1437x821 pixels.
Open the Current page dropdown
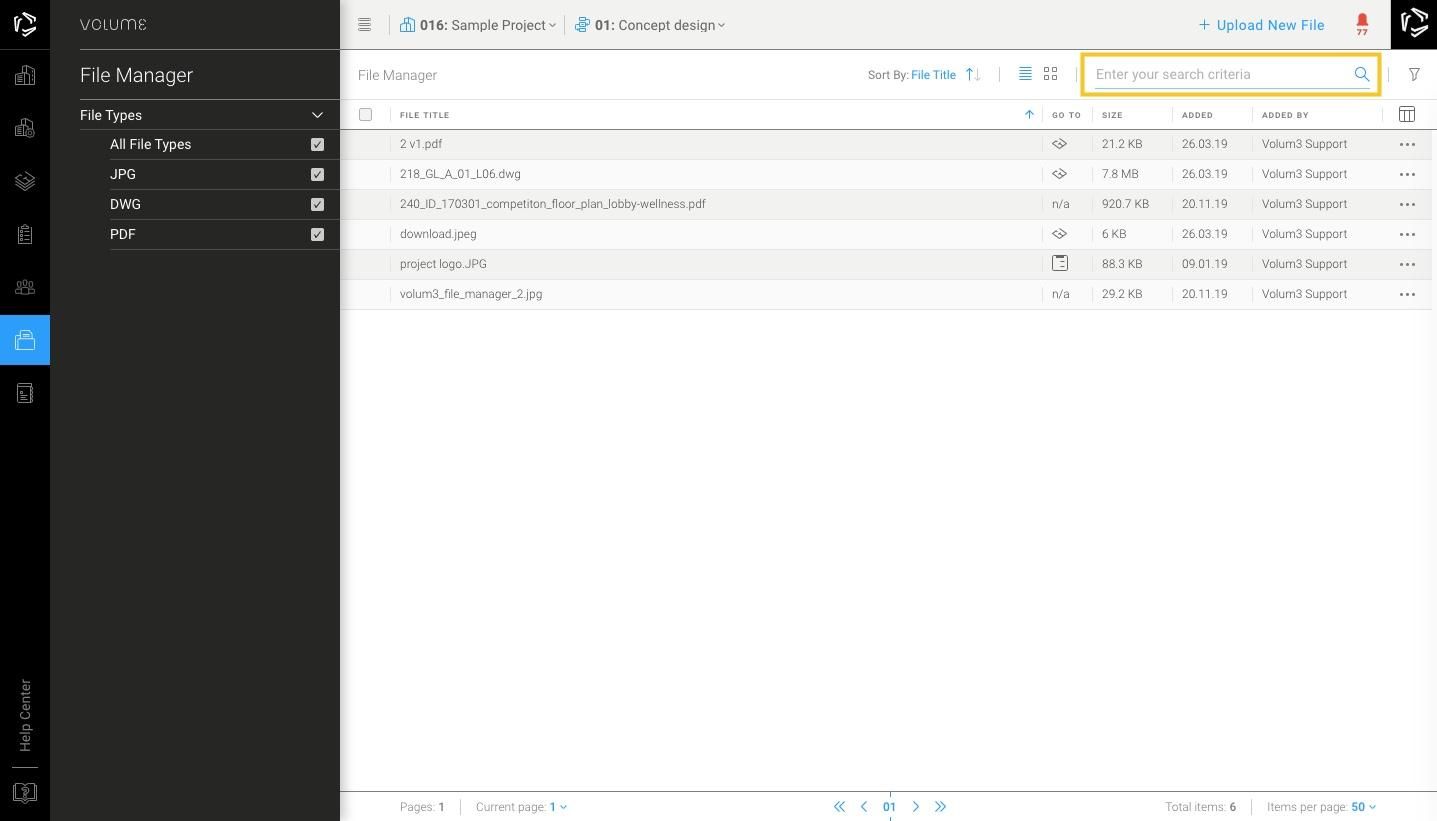(558, 807)
